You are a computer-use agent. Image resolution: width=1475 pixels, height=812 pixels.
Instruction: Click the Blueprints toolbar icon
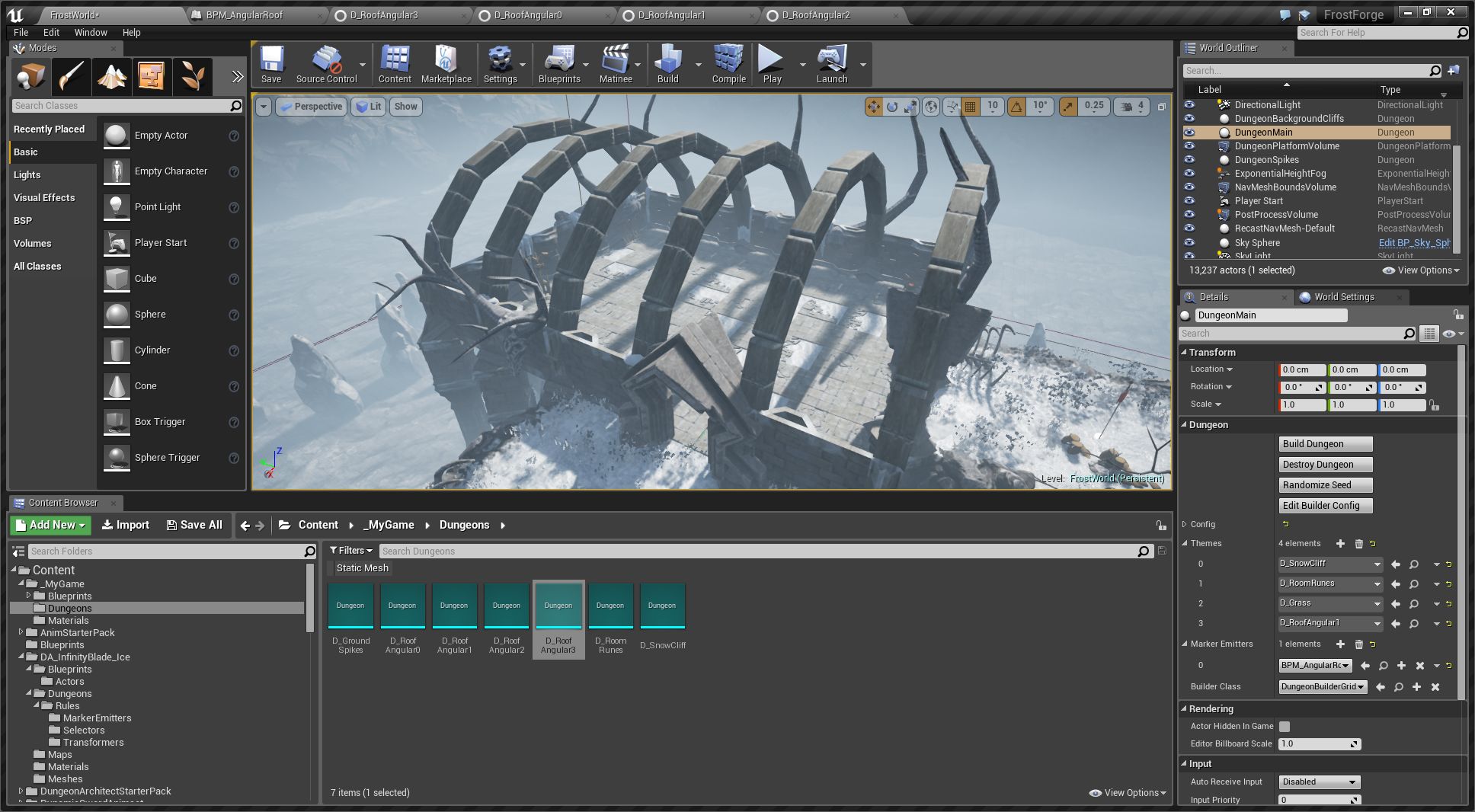pos(559,64)
